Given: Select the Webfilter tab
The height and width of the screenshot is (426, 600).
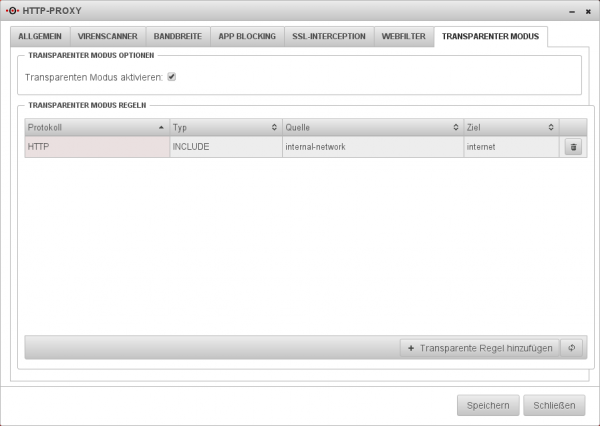Looking at the screenshot, I should point(403,36).
